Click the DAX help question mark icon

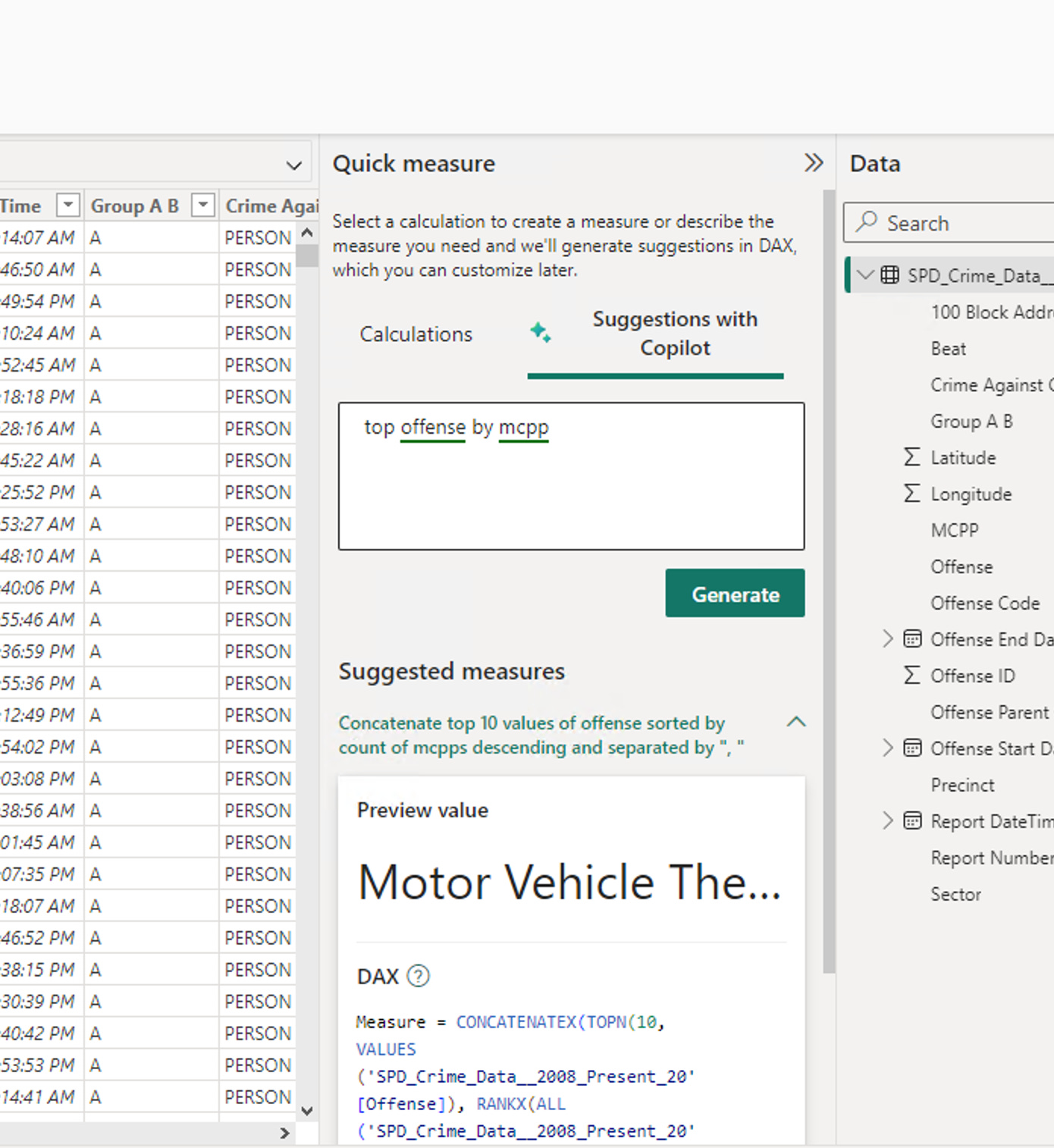point(418,976)
